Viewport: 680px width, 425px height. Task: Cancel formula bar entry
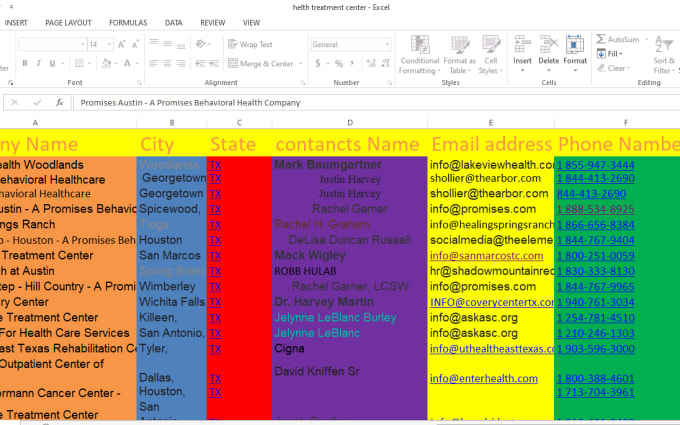coord(15,103)
